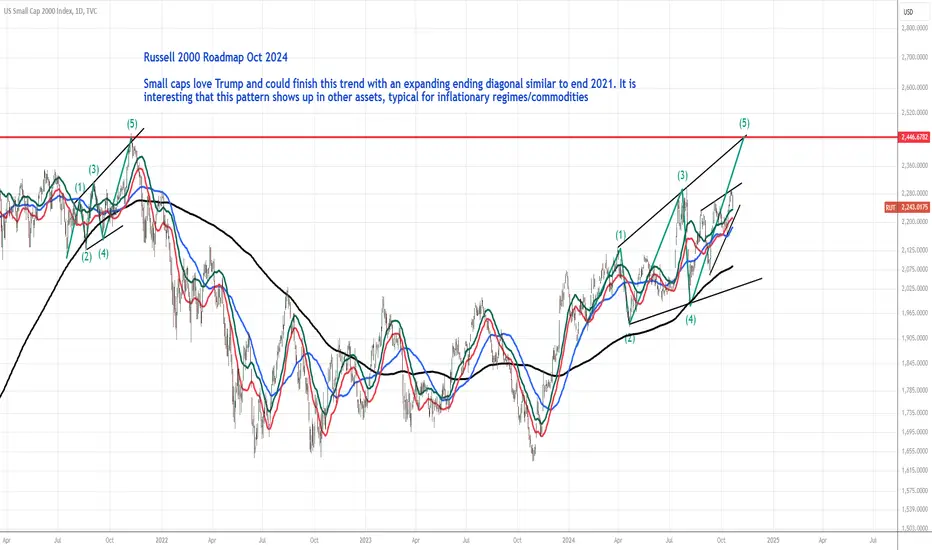Select the projected (5) wave label near 2025

point(744,123)
